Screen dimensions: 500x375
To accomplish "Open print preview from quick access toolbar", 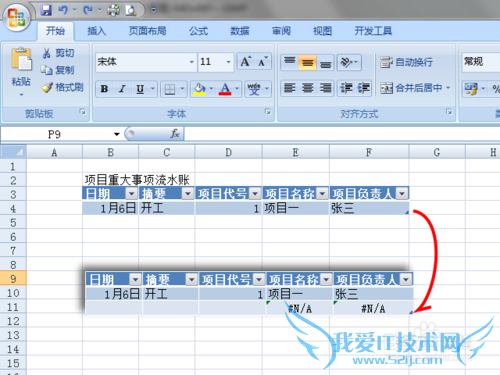I will tap(131, 10).
